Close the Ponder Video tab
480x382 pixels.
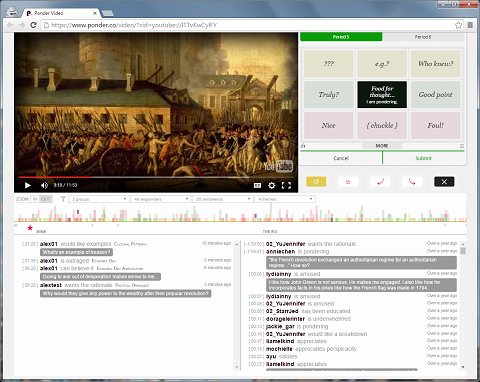[95, 13]
